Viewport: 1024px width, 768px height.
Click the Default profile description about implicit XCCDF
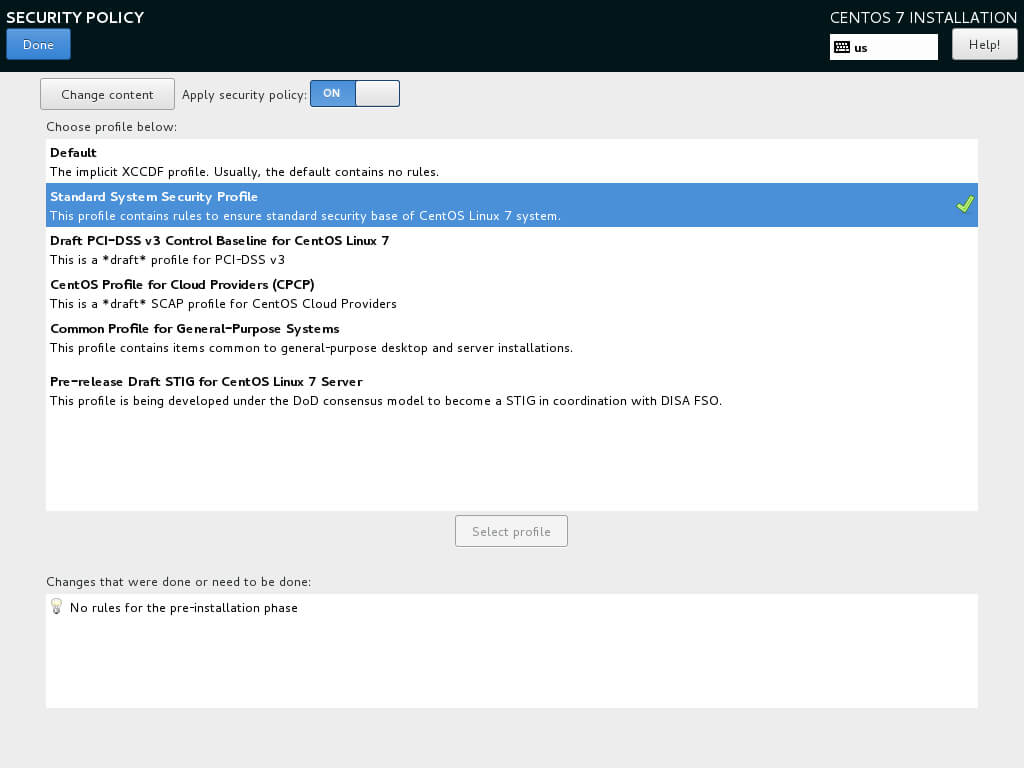coord(244,172)
